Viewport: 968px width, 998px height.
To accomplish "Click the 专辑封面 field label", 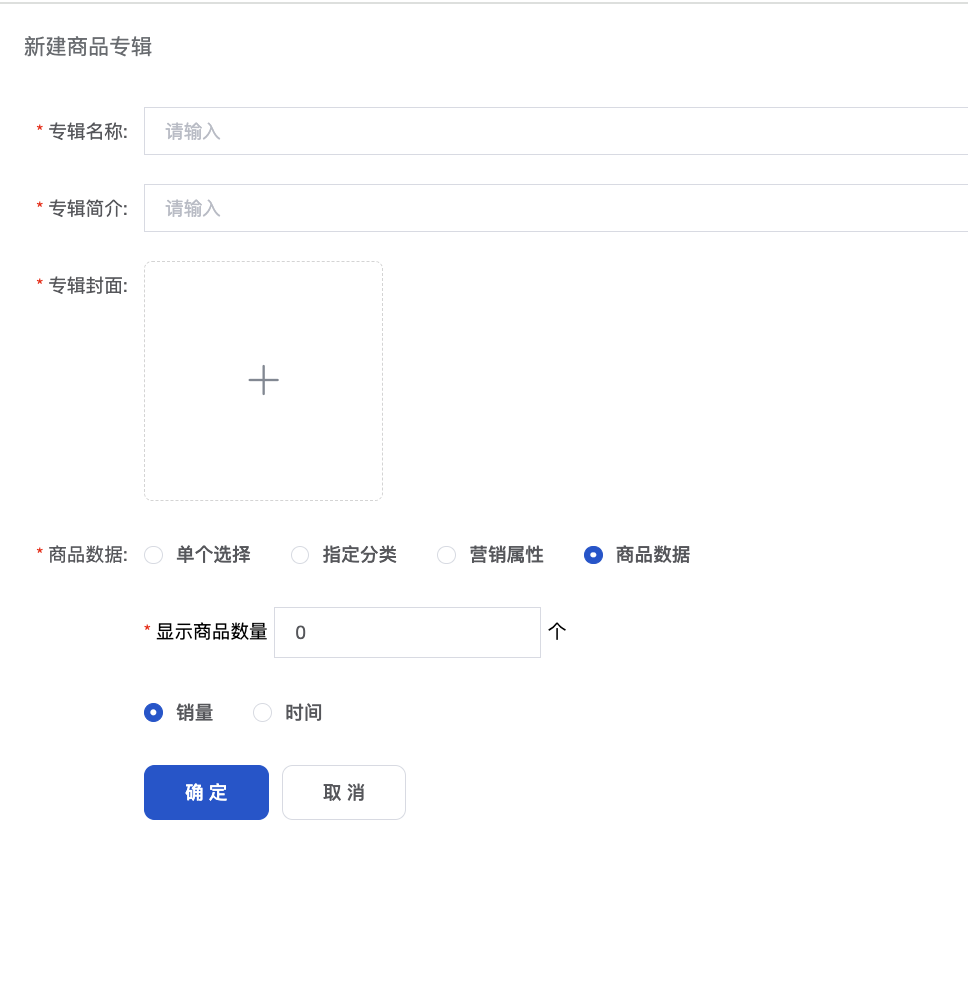I will (x=88, y=285).
